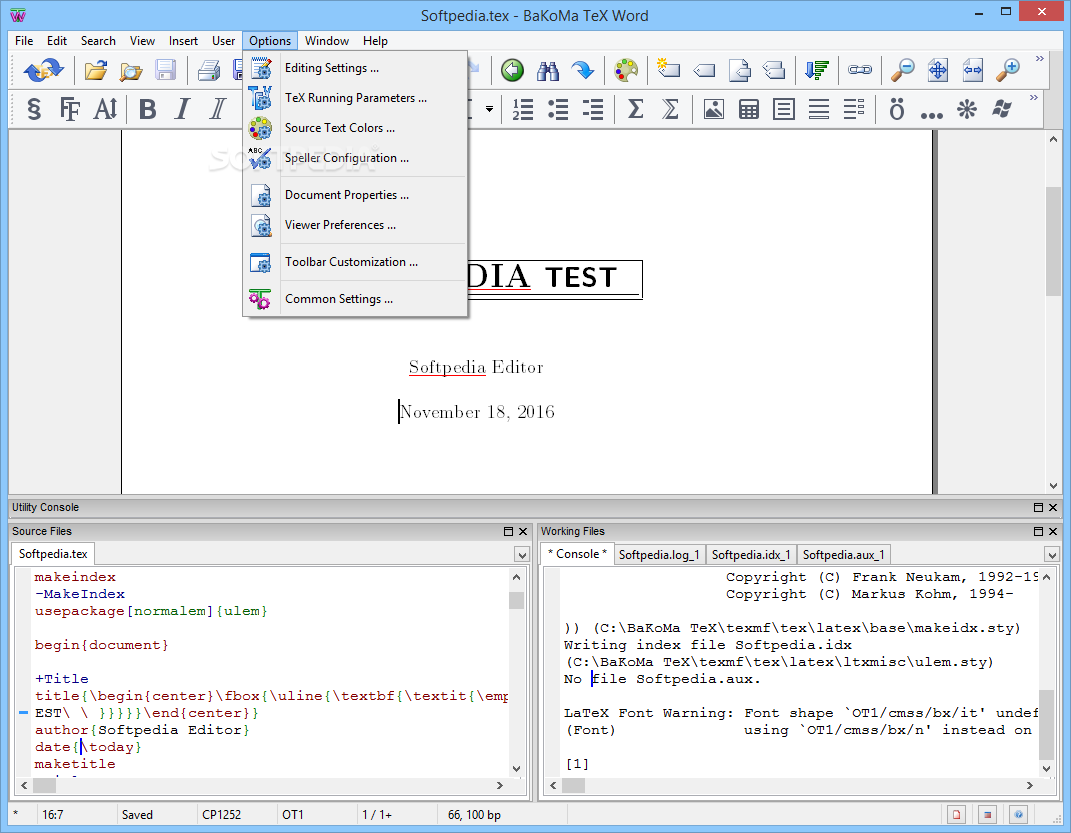
Task: Insert a numbered list
Action: (523, 109)
